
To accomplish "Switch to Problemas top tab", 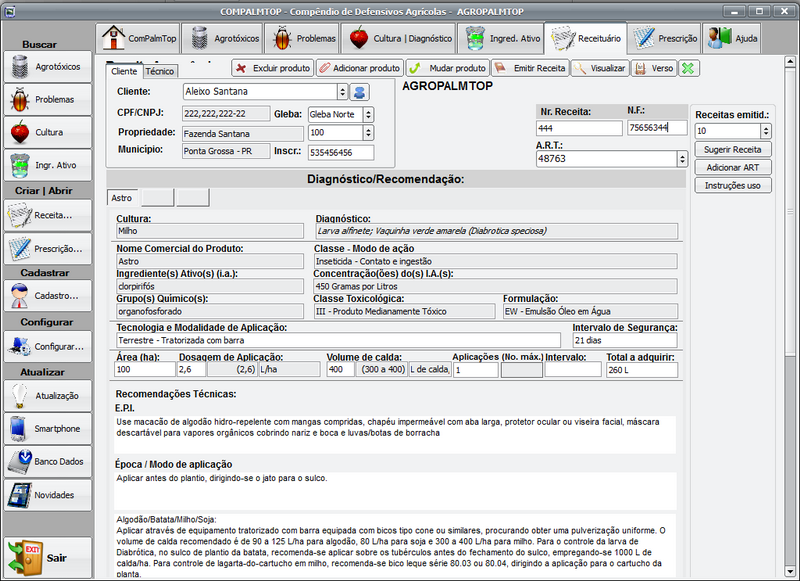I will tap(302, 38).
